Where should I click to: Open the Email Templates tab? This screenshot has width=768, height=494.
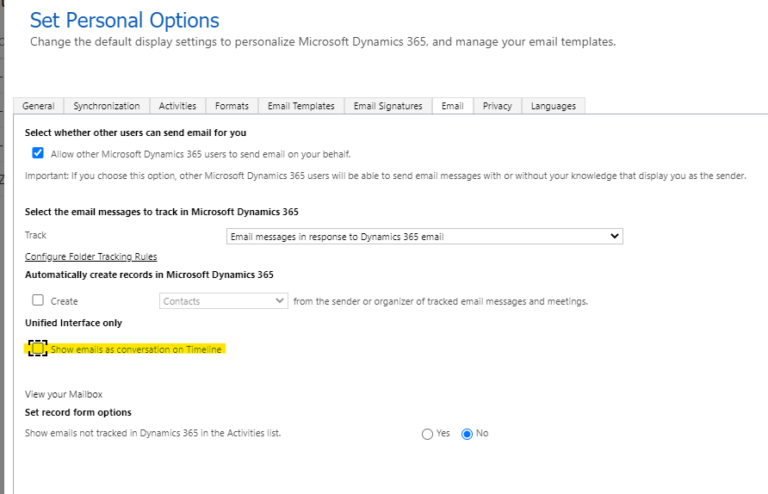point(301,106)
